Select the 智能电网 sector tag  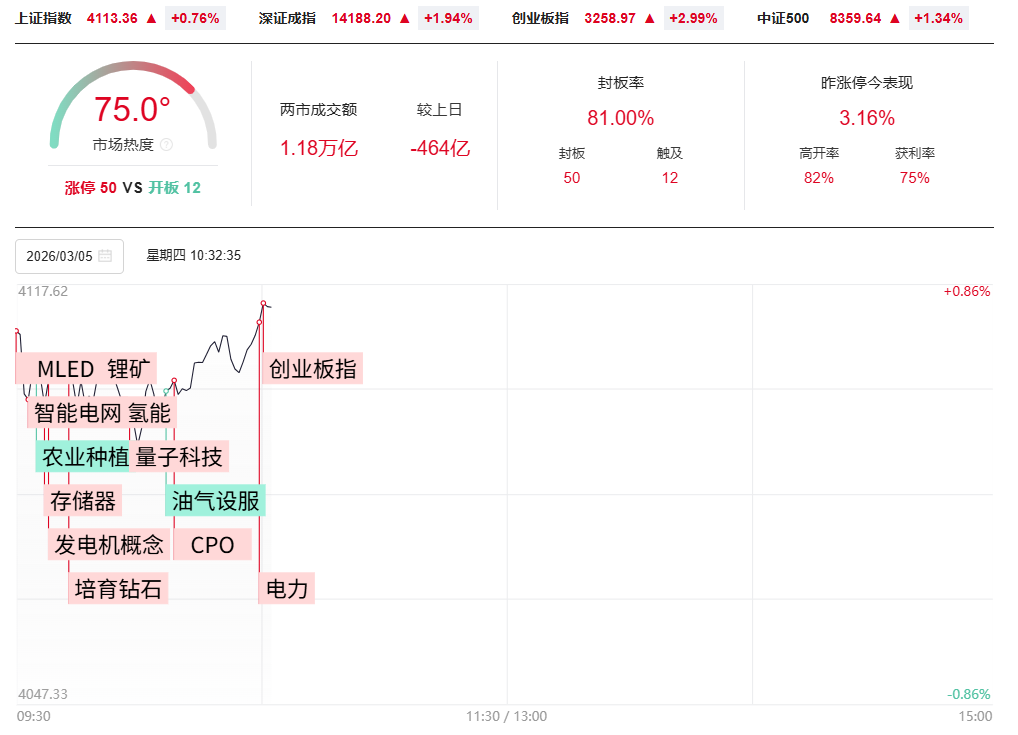(x=77, y=412)
